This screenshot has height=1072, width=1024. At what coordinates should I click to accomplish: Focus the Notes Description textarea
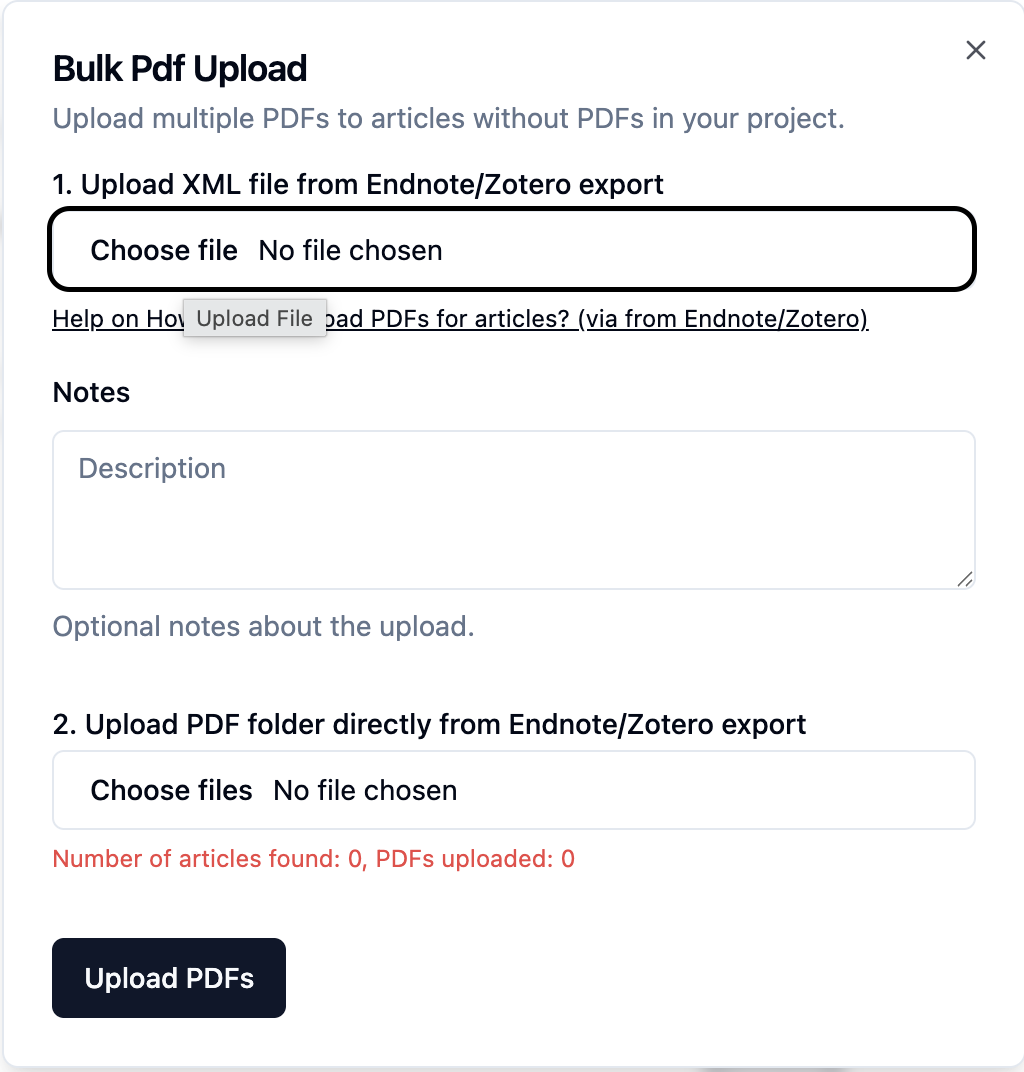pyautogui.click(x=513, y=509)
